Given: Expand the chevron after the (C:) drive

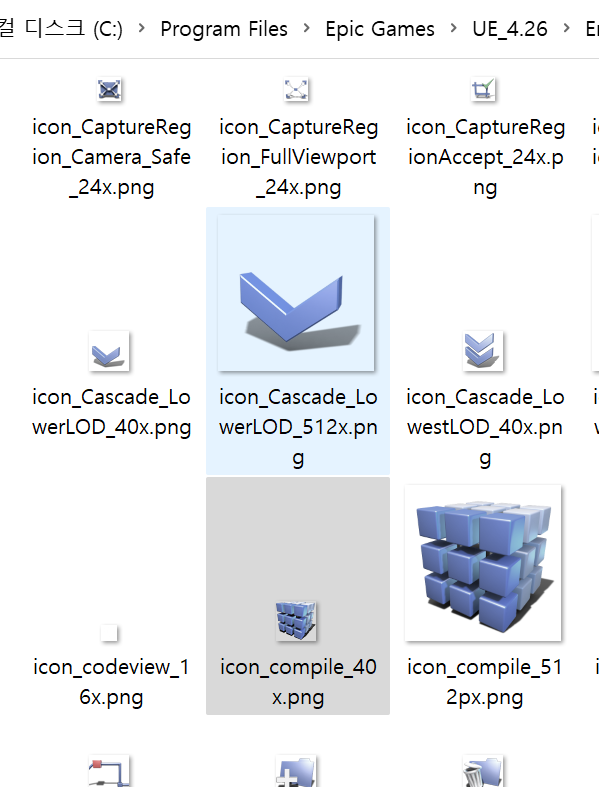Looking at the screenshot, I should point(142,29).
